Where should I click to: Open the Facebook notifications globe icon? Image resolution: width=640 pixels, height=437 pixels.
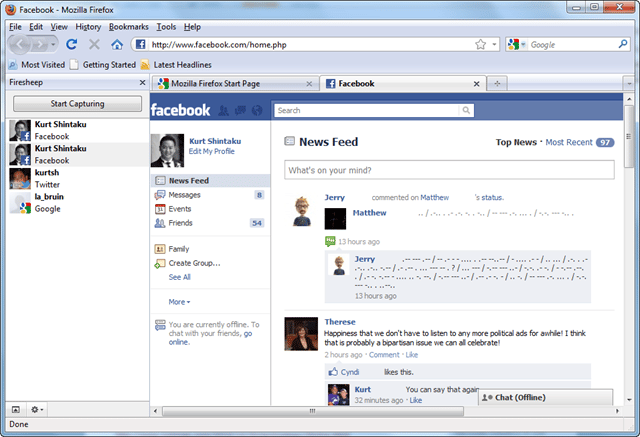(x=257, y=110)
